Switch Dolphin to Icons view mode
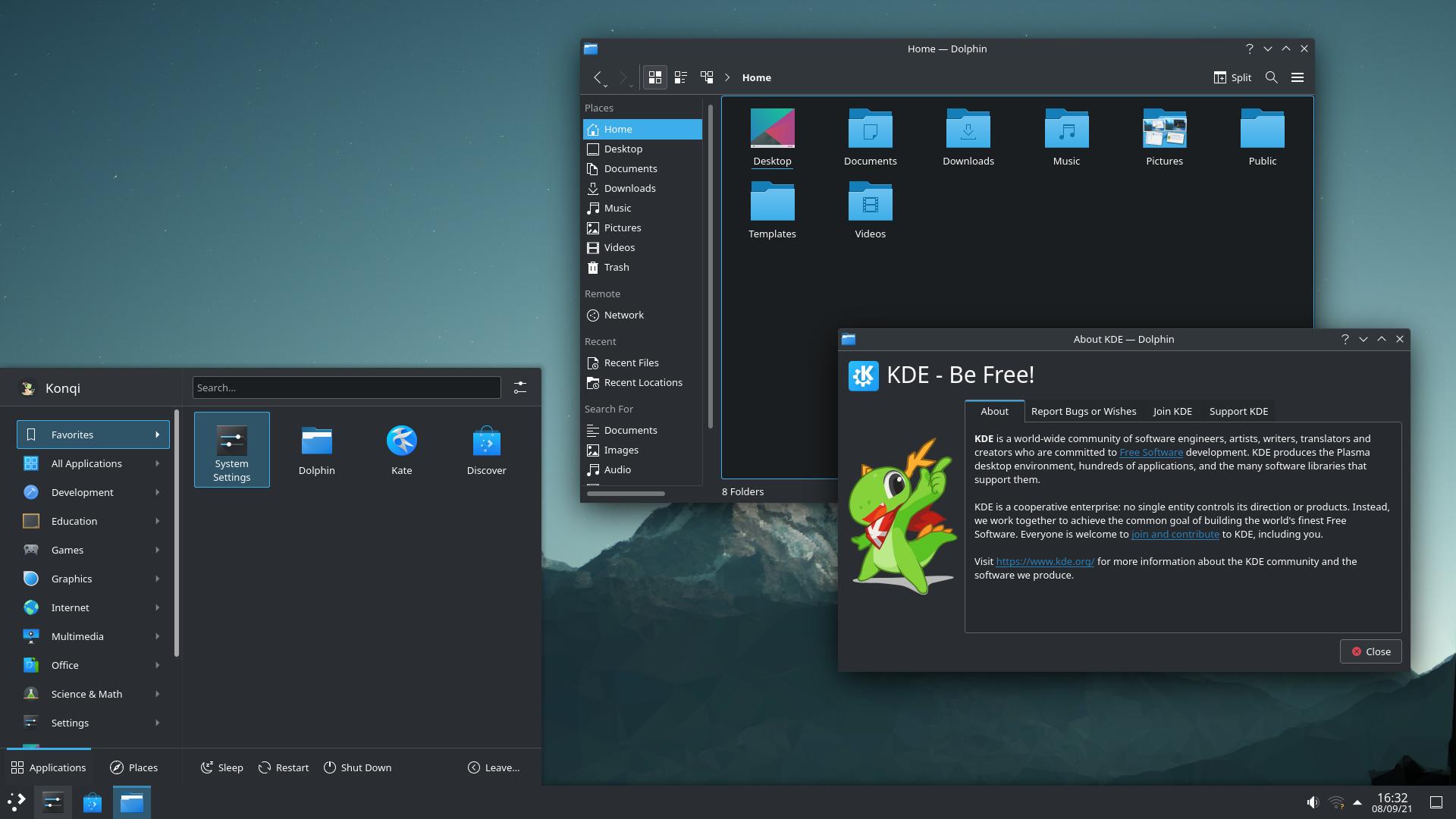The width and height of the screenshot is (1456, 819). (655, 77)
